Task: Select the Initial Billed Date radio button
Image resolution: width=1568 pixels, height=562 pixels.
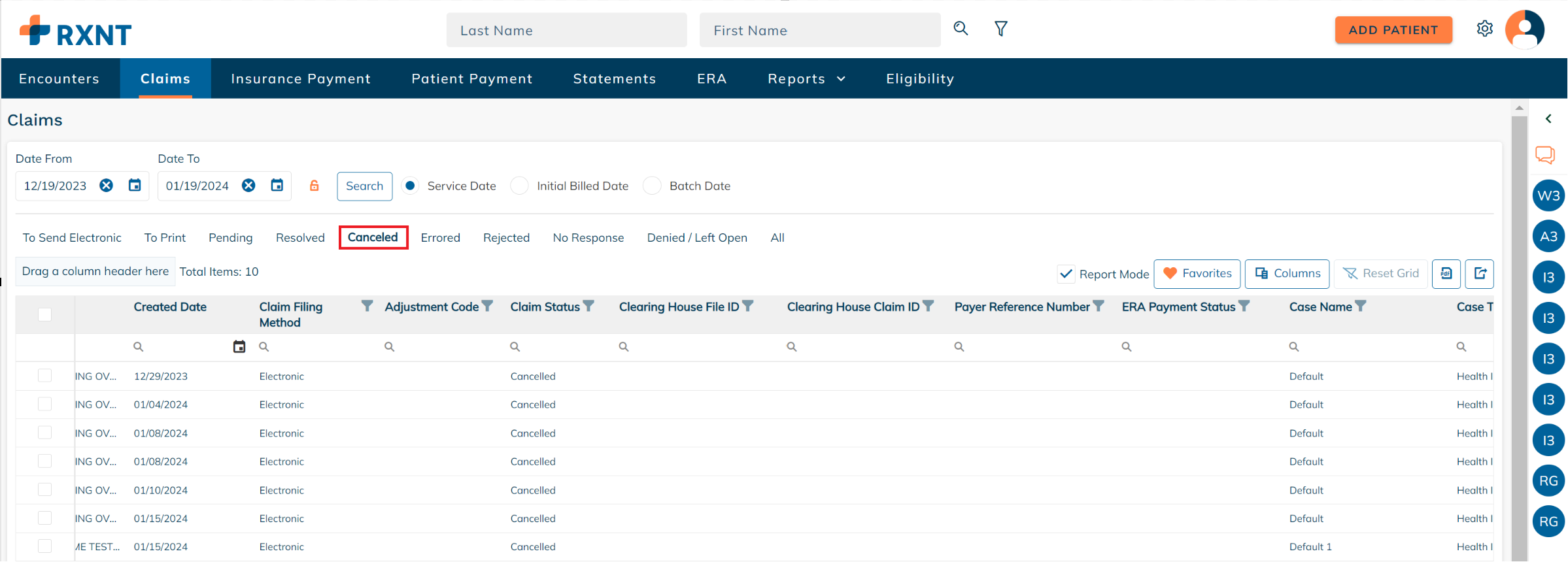Action: [x=520, y=186]
